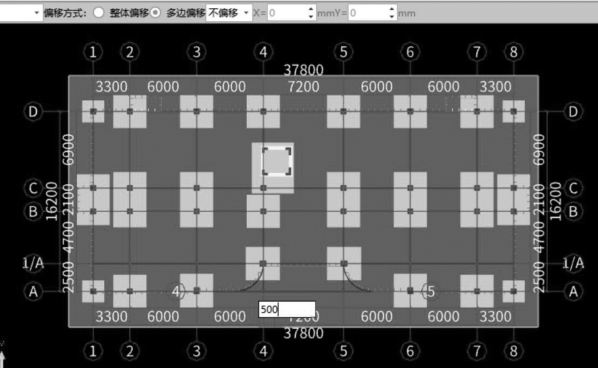
Task: Decrease Y offset with down stepper arrow
Action: point(392,17)
